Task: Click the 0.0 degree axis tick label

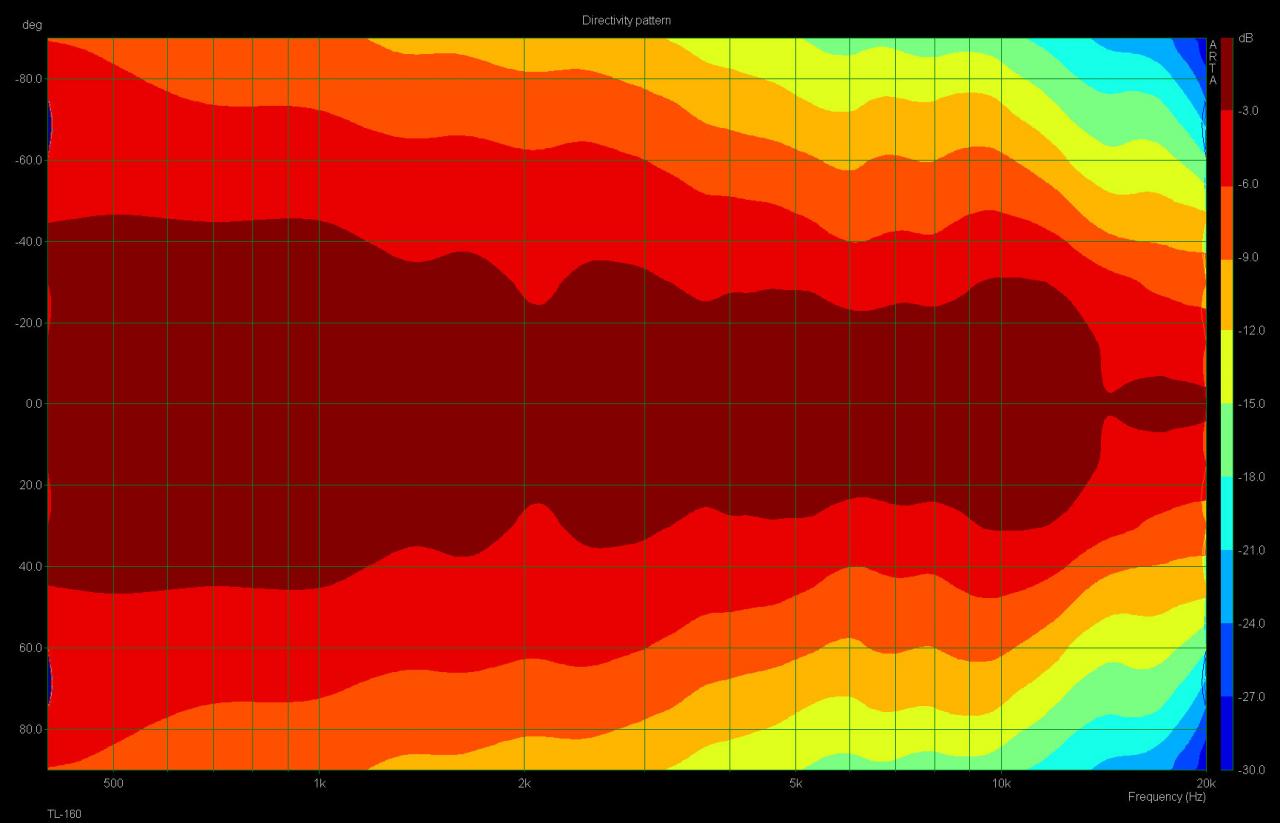Action: pos(30,404)
